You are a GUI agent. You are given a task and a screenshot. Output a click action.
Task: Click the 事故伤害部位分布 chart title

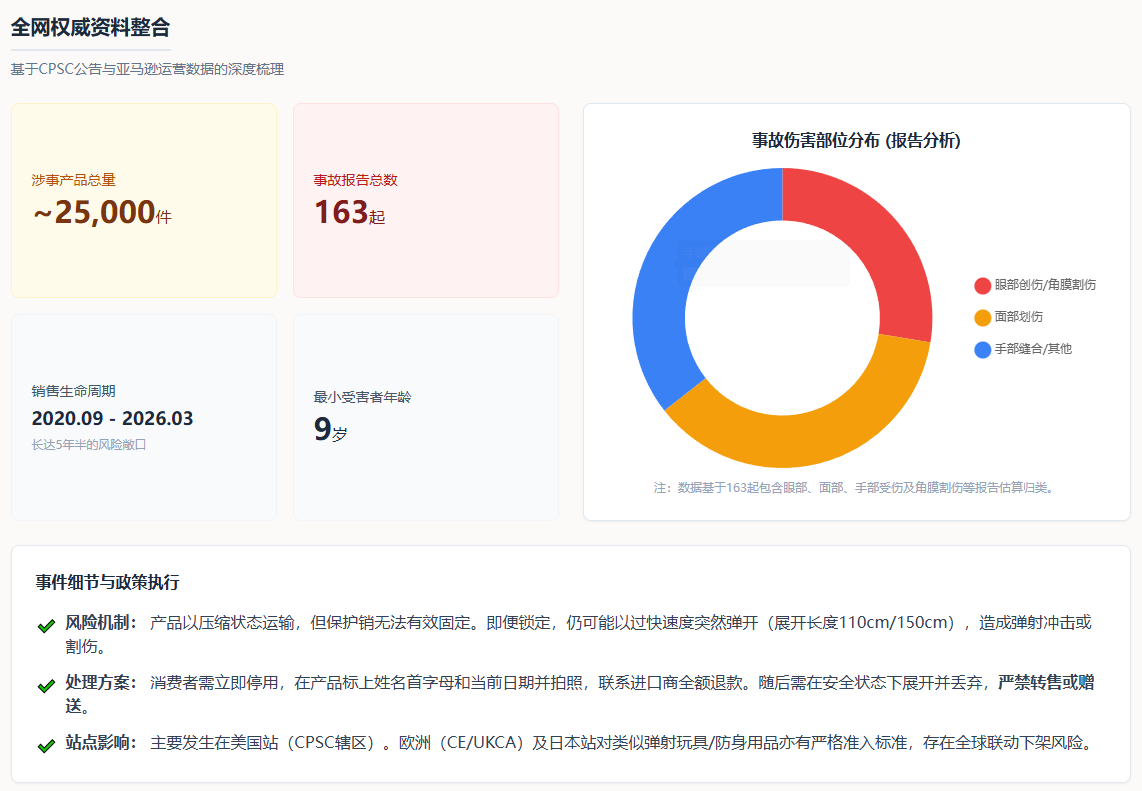856,141
